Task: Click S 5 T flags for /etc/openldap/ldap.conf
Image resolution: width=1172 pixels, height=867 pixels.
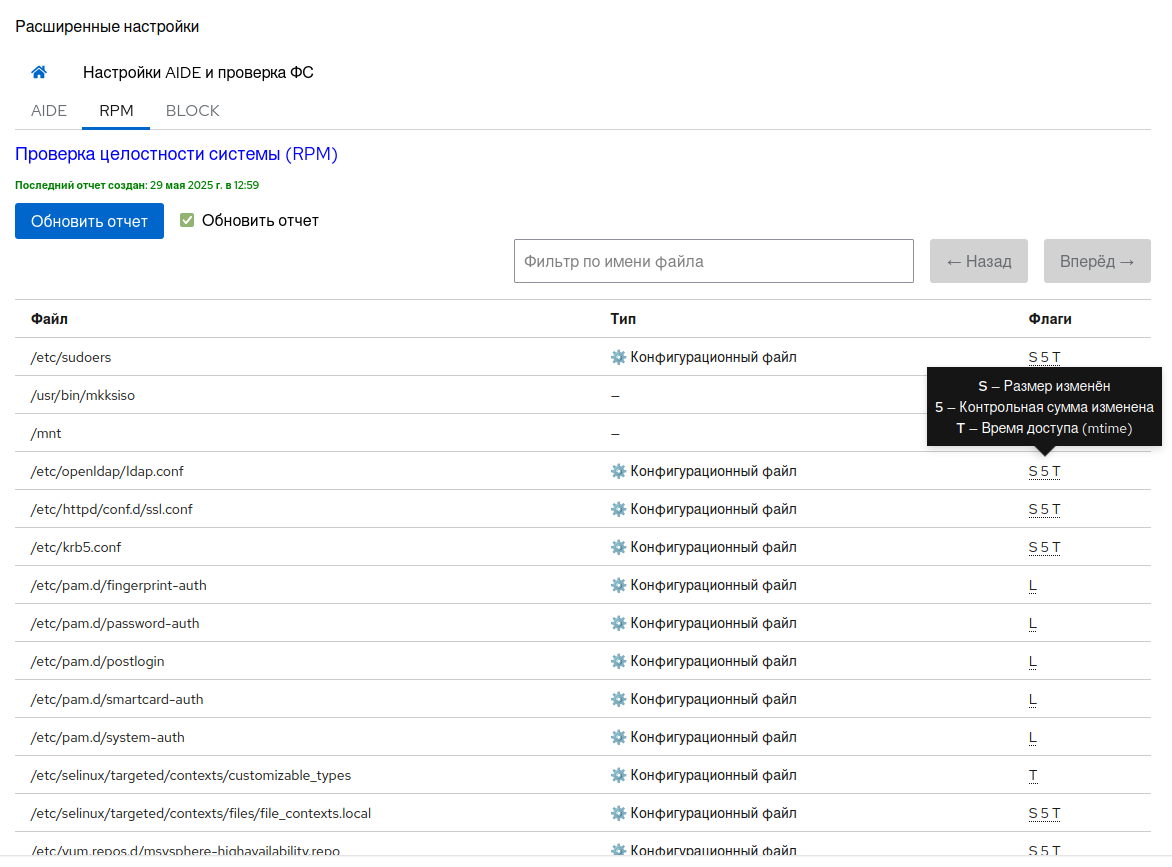Action: (x=1044, y=471)
